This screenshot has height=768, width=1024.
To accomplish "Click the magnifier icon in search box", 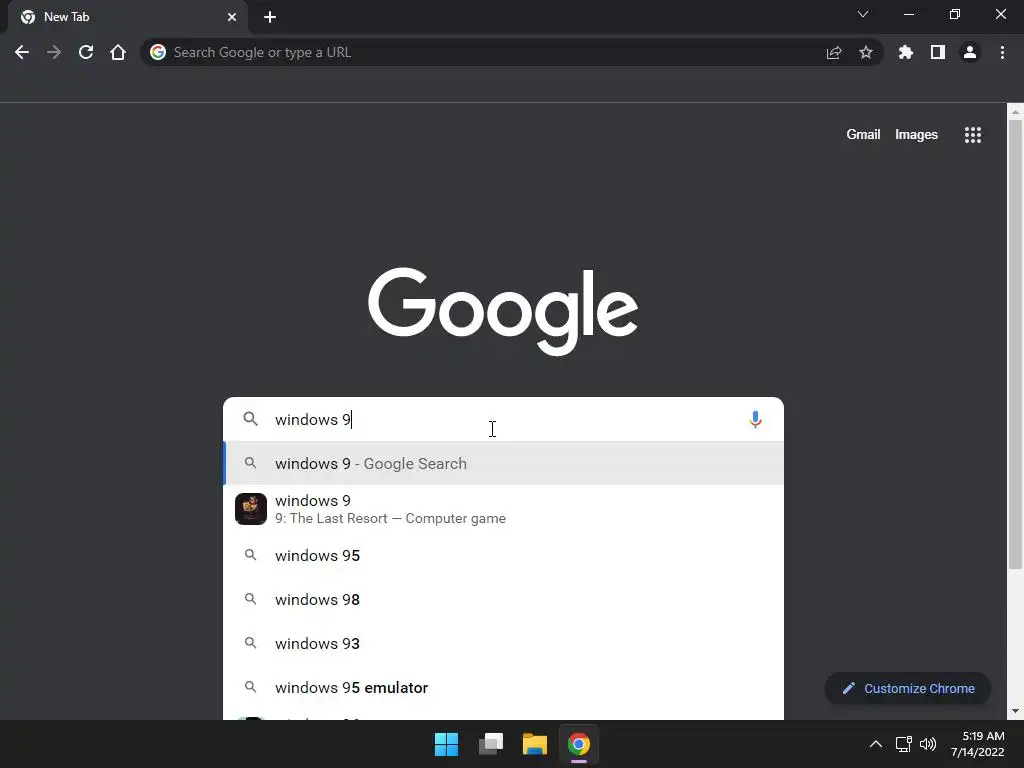I will (251, 419).
